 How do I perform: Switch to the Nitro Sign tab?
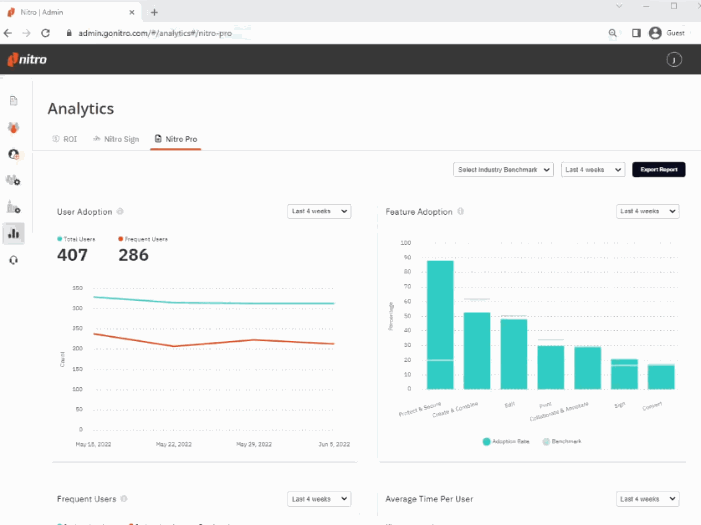tap(116, 139)
